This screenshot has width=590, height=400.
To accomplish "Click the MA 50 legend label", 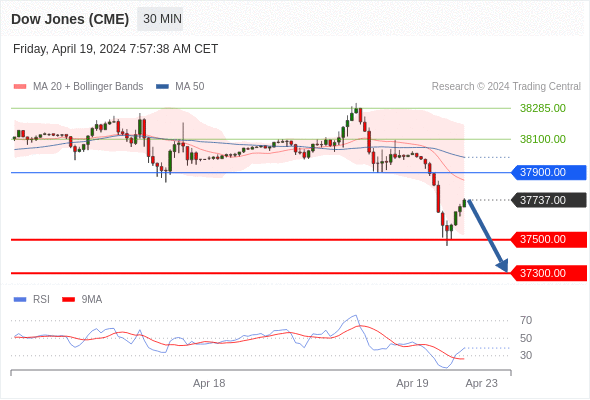I will click(x=190, y=87).
